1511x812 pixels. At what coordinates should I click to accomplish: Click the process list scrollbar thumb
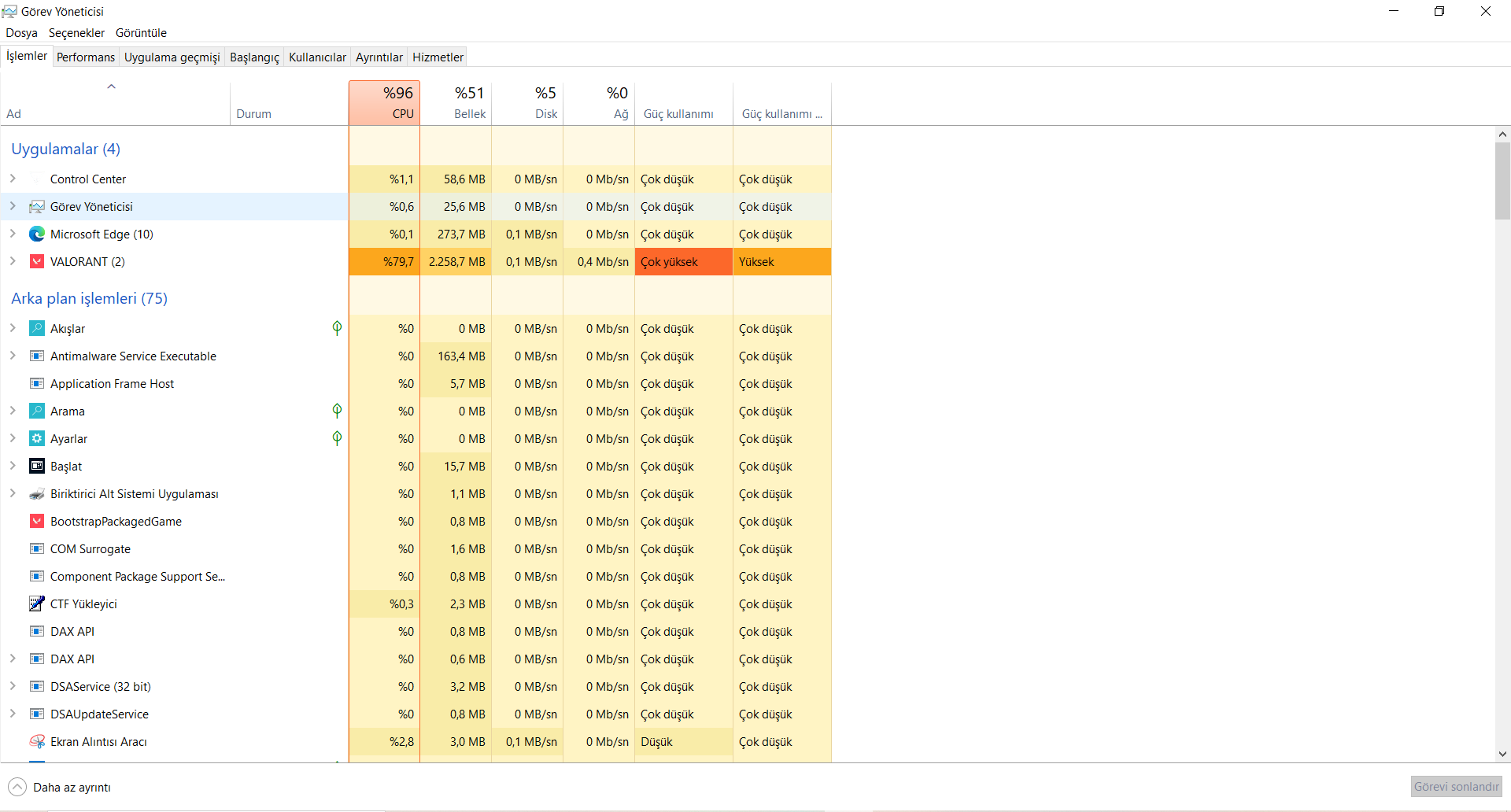tap(1502, 181)
